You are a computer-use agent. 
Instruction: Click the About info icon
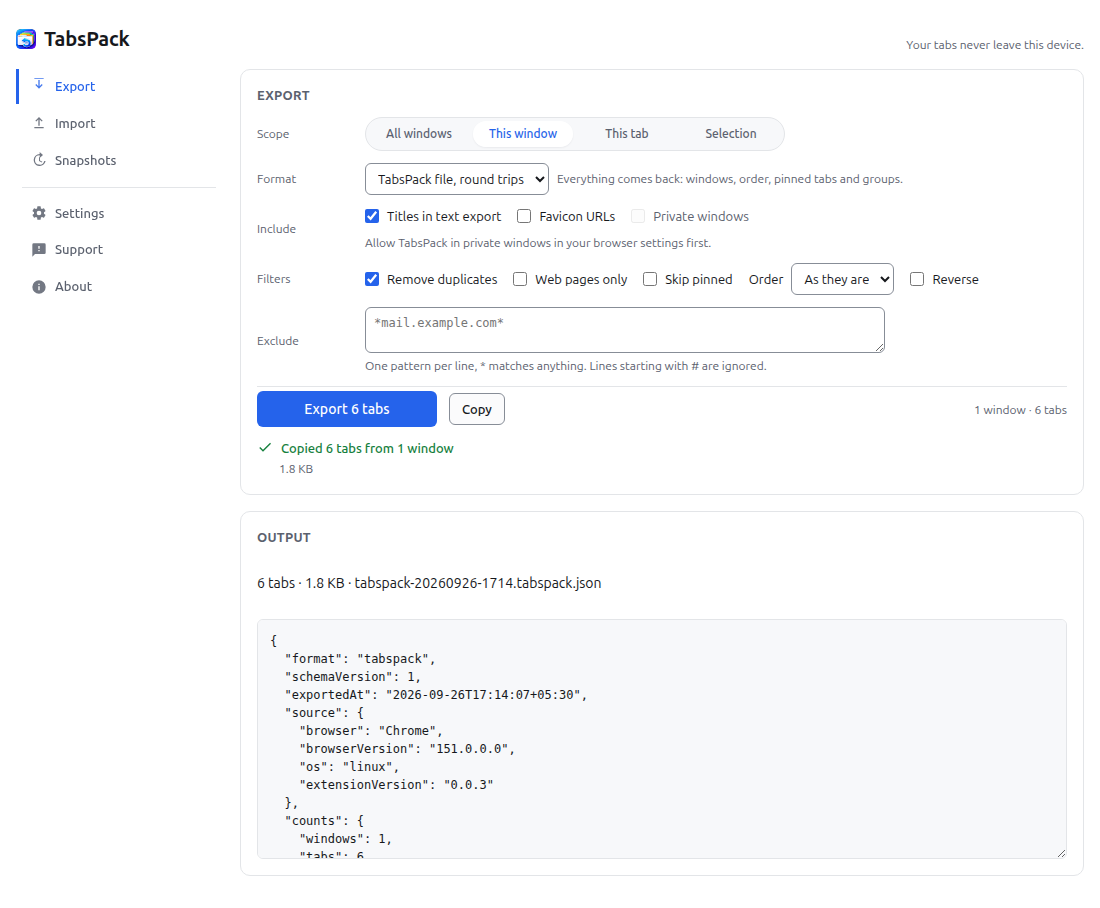coord(39,286)
